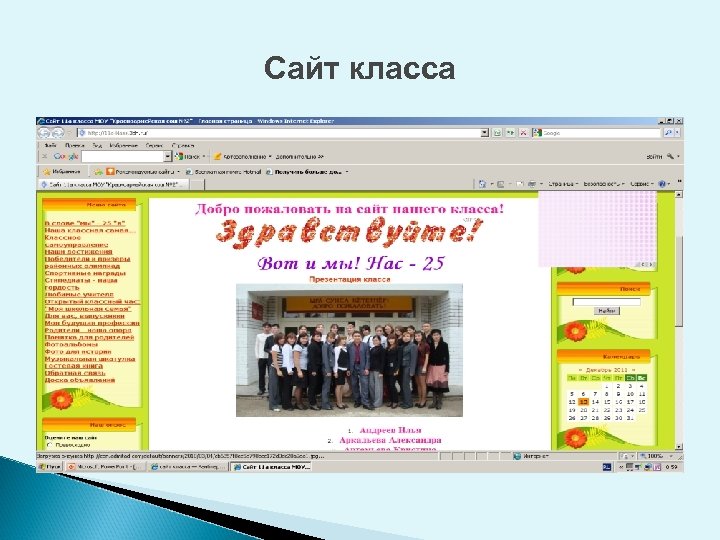This screenshot has height=540, width=720.
Task: Click the Интернет security zone status icon
Action: point(517,456)
